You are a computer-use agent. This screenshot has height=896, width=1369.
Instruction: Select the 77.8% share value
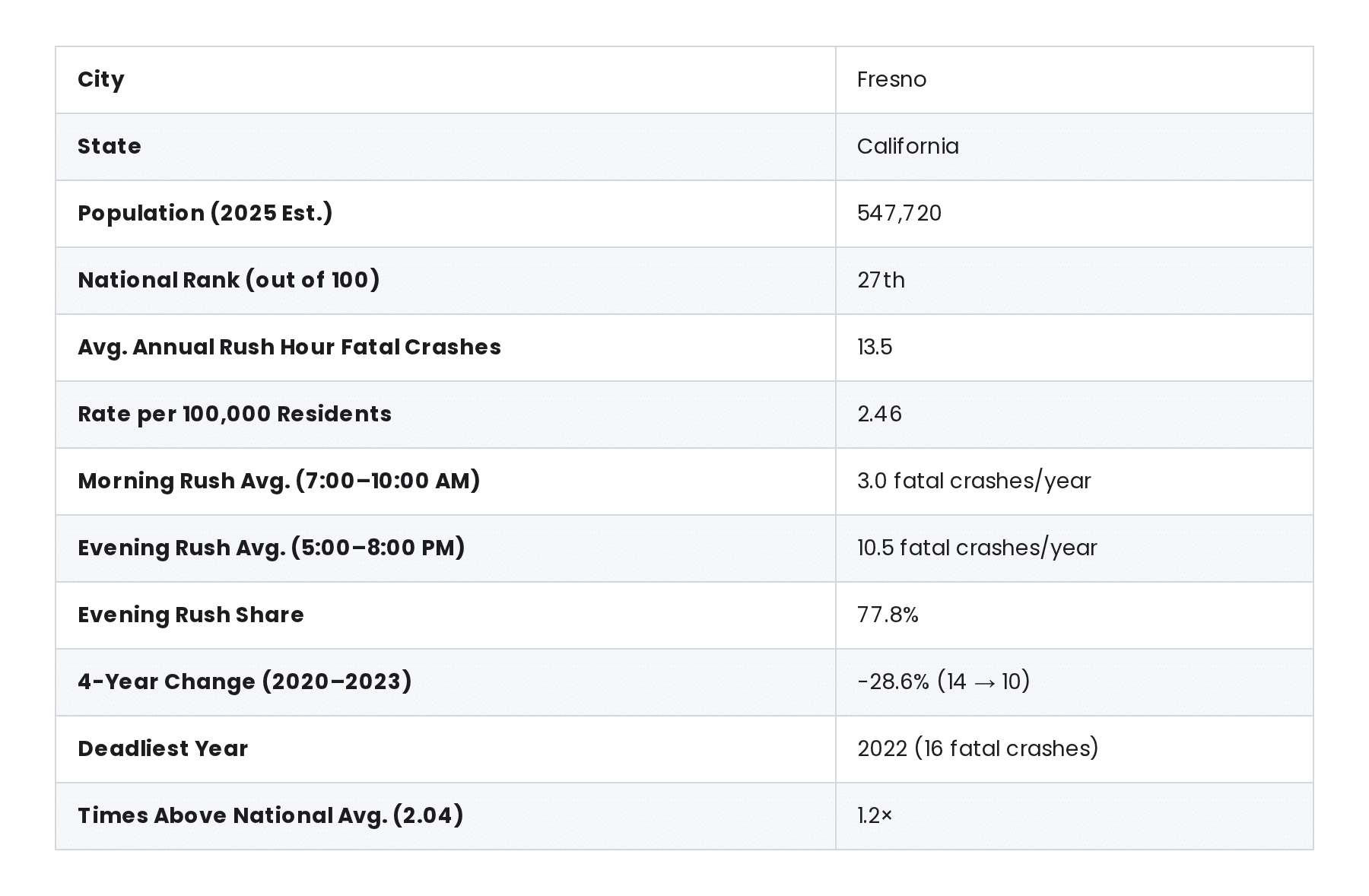point(888,615)
